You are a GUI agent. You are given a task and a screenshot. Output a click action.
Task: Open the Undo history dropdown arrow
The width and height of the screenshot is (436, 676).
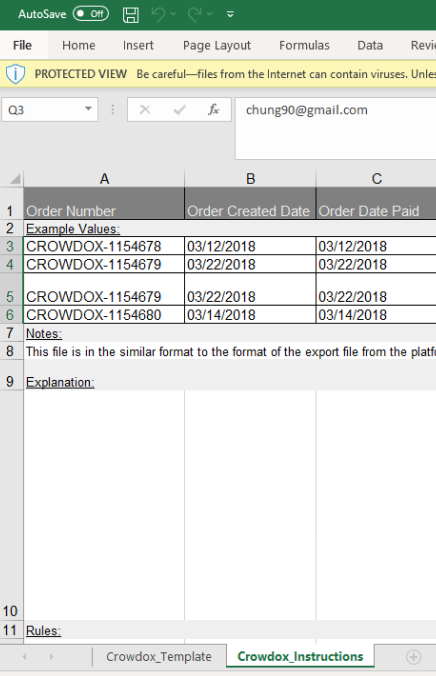(x=173, y=14)
